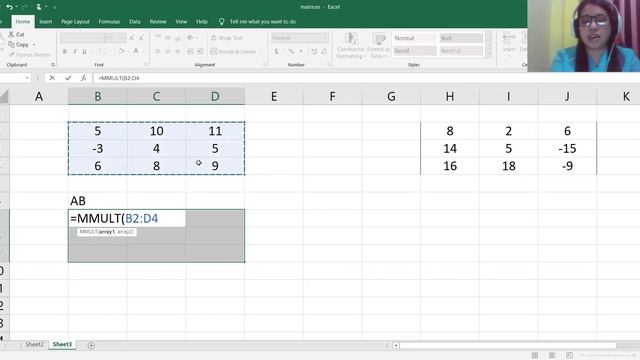Click the Undo arrow in title bar

(9, 7)
